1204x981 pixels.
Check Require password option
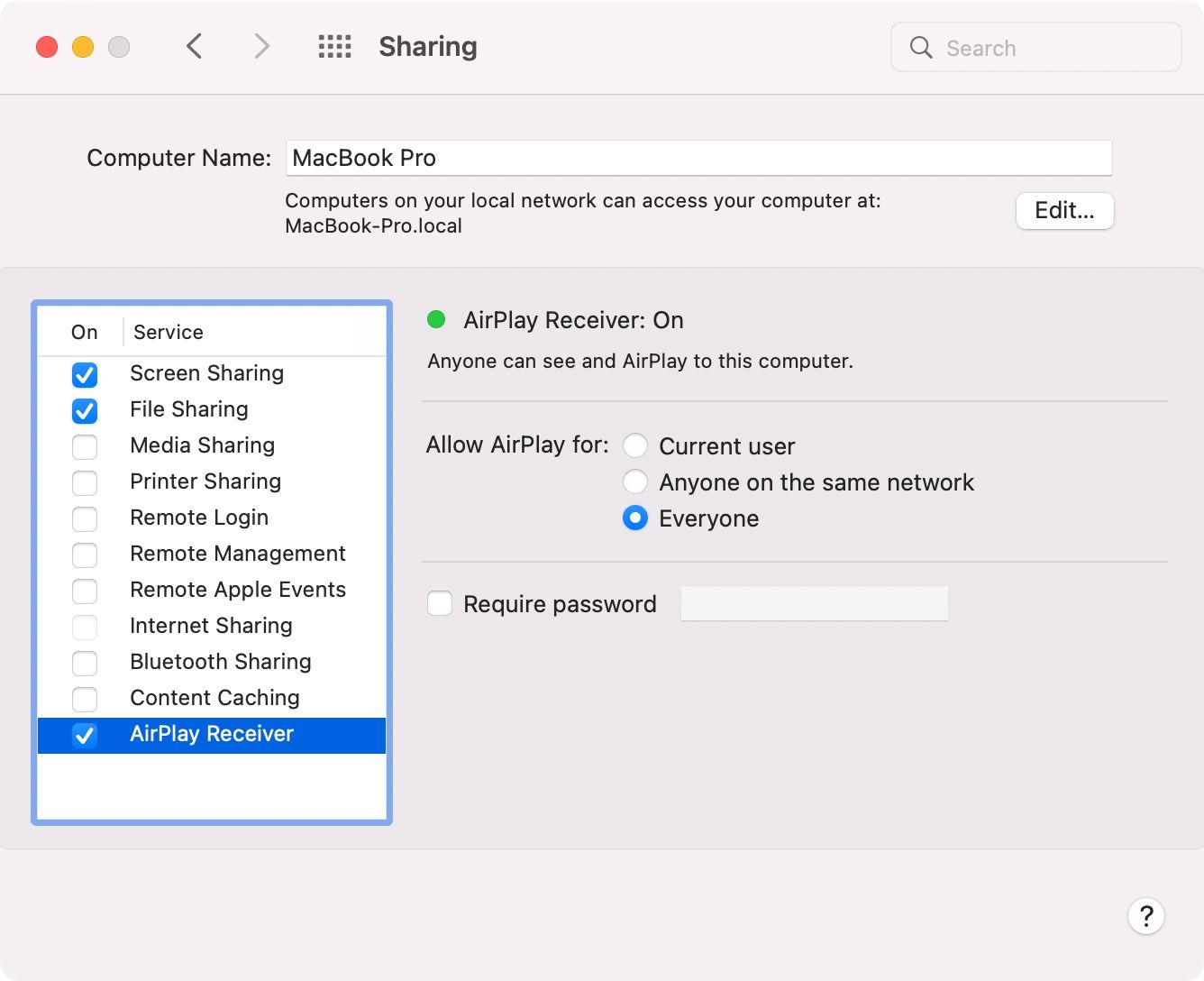coord(440,603)
